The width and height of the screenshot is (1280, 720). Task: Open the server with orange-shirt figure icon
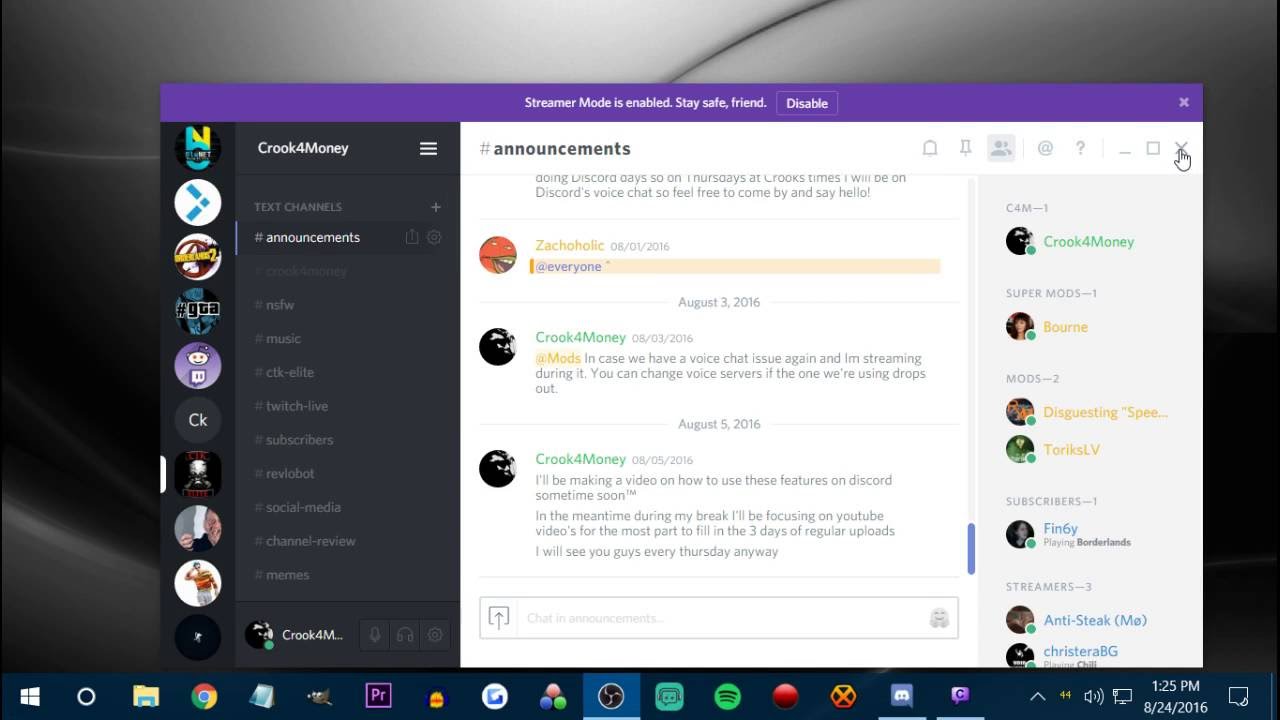[197, 582]
